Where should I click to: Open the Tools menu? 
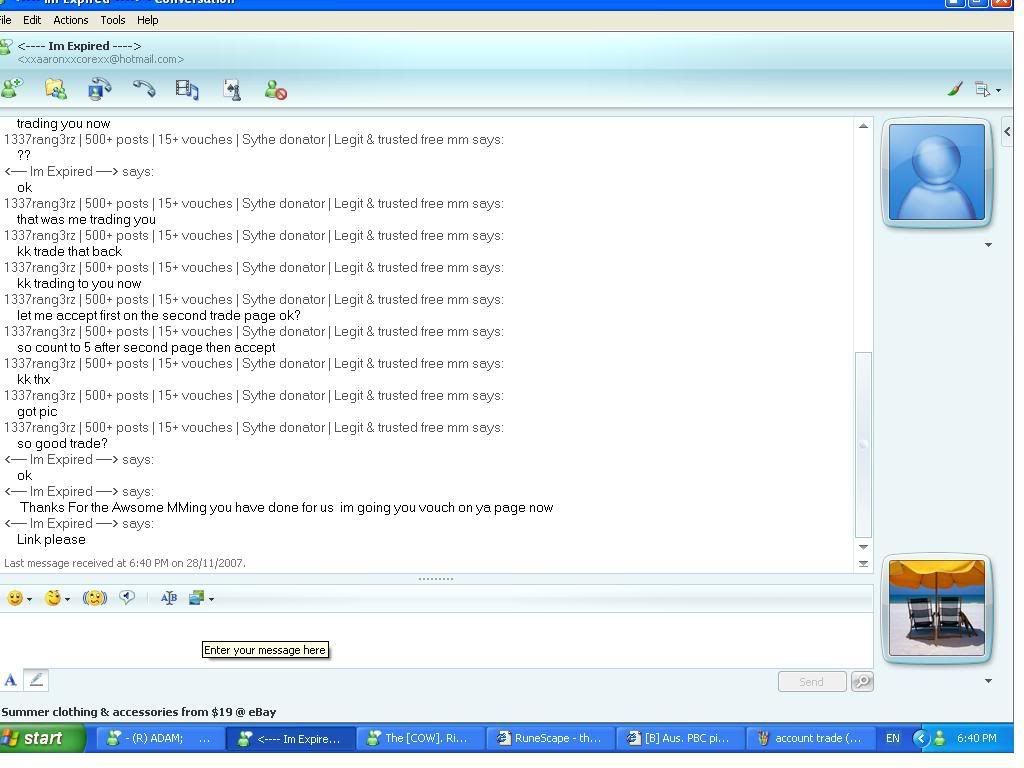click(x=112, y=20)
